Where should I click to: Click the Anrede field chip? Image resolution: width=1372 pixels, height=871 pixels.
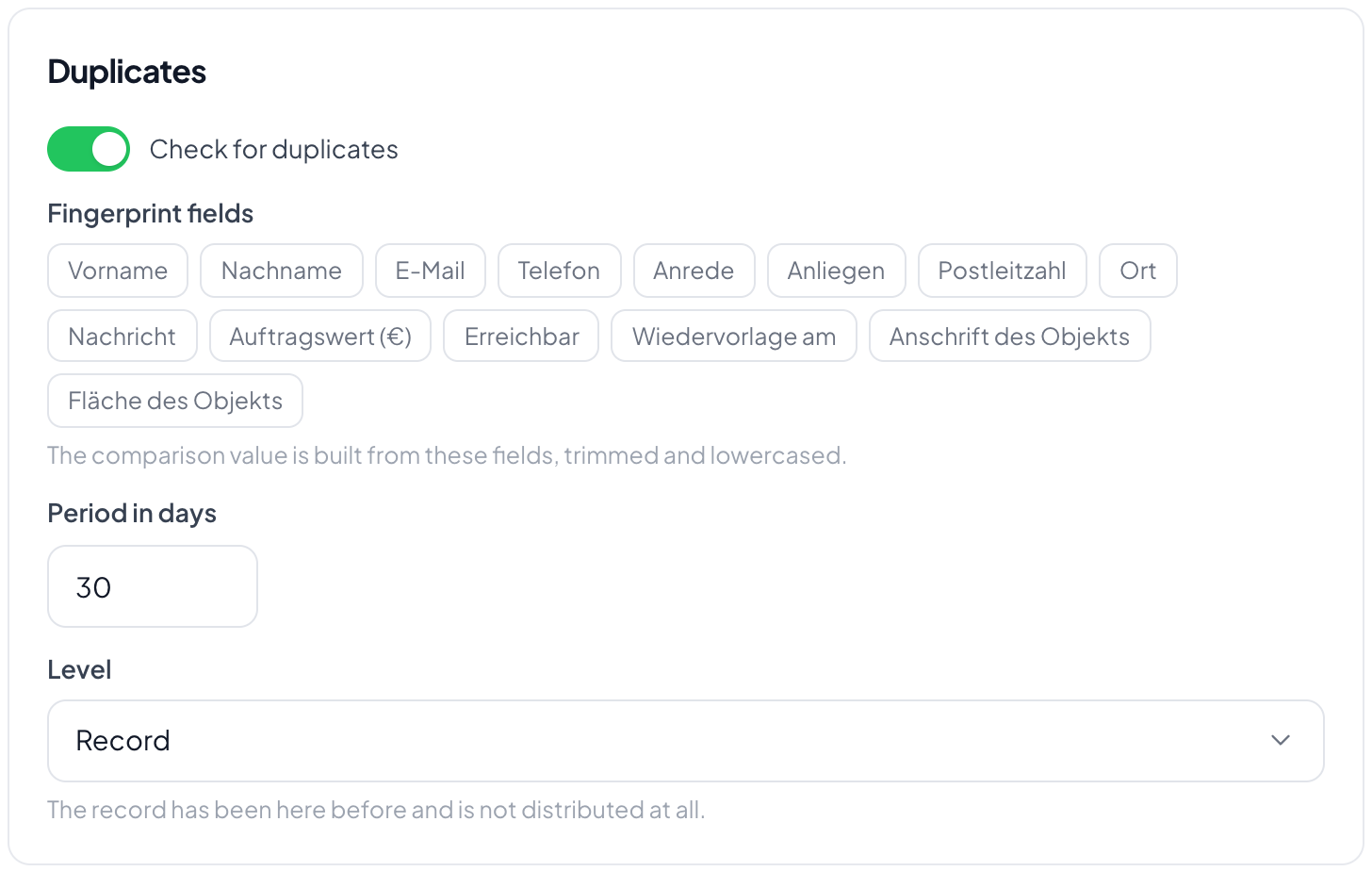point(694,271)
